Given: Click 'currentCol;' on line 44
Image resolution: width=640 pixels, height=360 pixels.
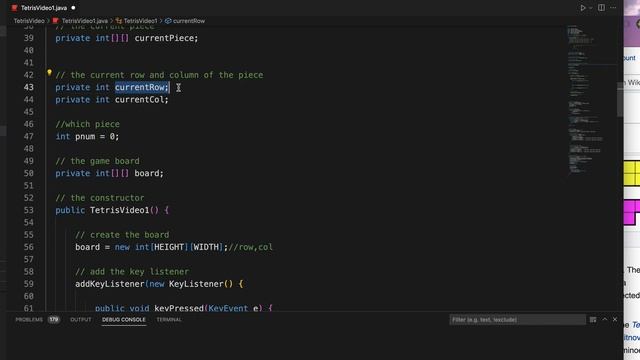Looking at the screenshot, I should tap(141, 100).
